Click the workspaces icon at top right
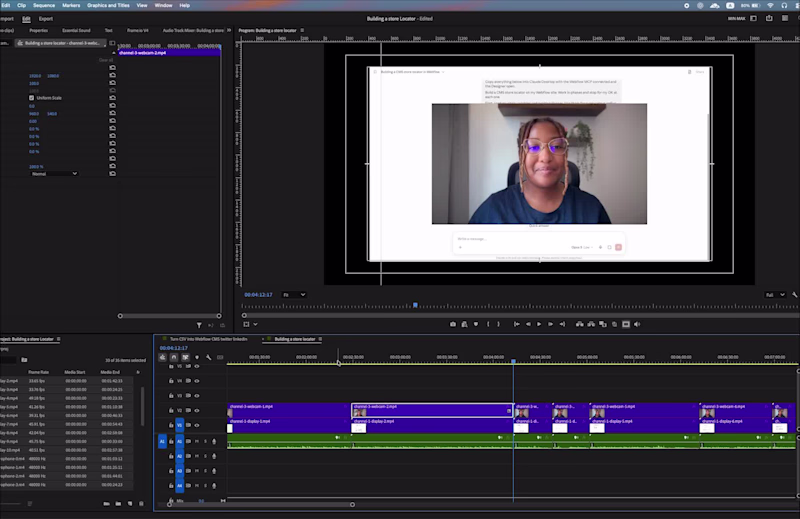This screenshot has height=519, width=800. tap(754, 18)
